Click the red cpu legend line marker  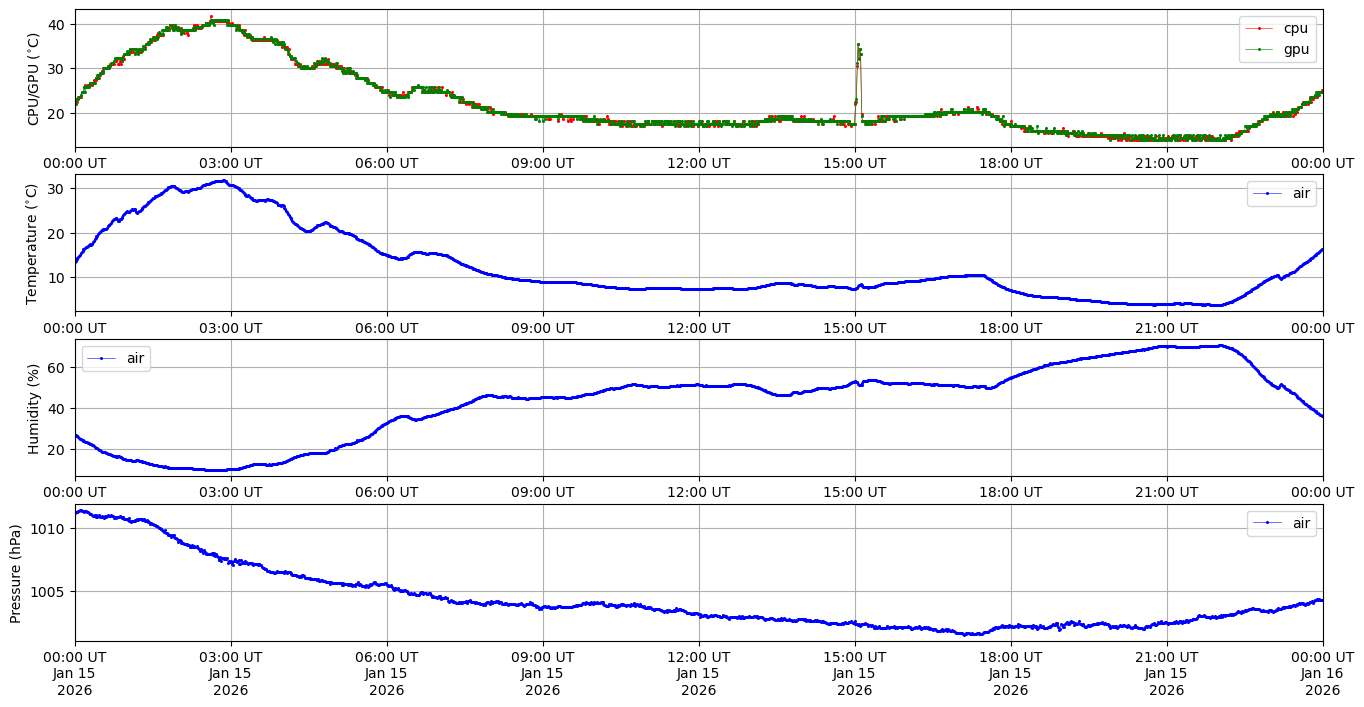click(x=1260, y=29)
